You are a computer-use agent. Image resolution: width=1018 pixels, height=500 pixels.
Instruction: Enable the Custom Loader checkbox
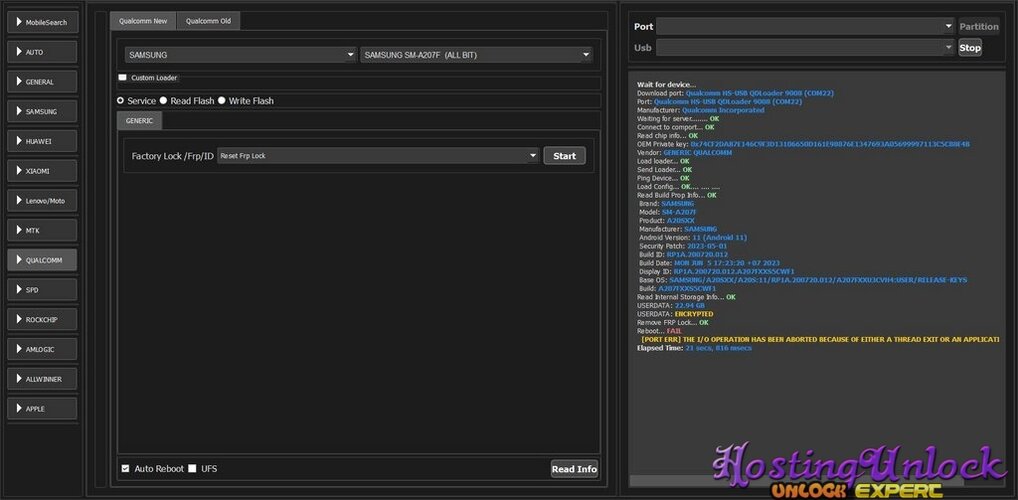(x=123, y=77)
